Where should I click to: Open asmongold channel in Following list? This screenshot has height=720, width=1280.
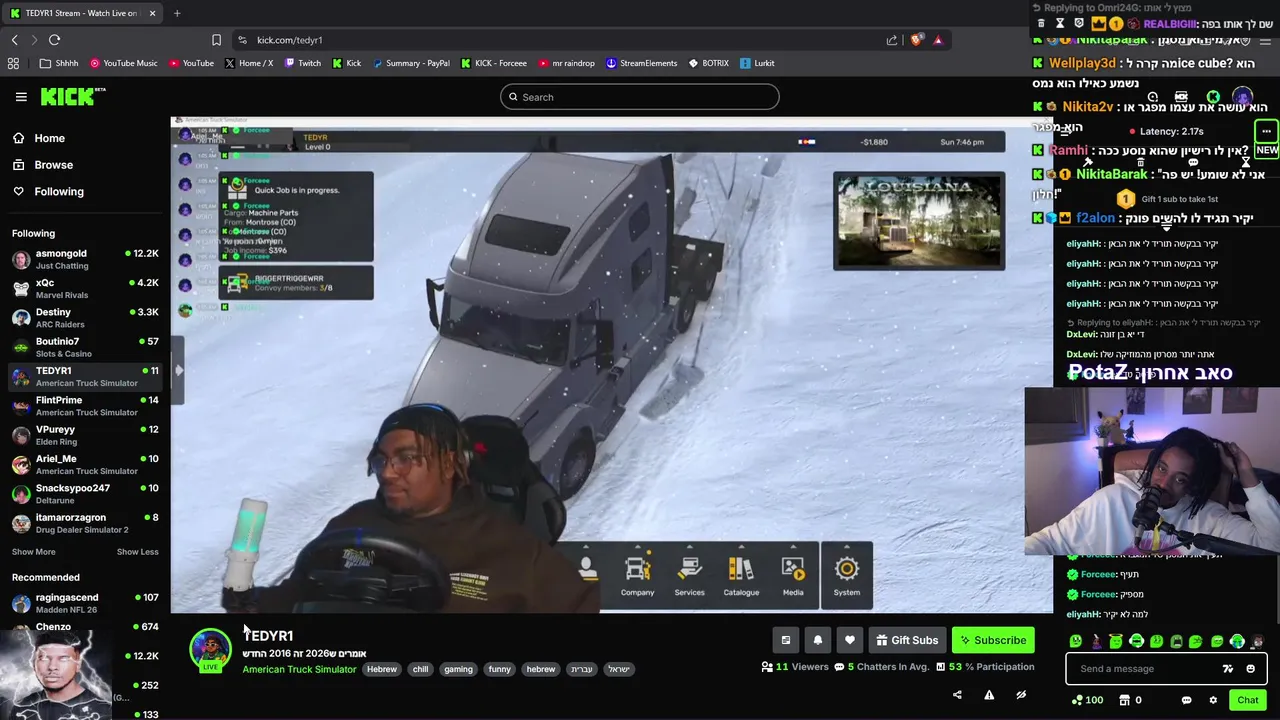(85, 259)
